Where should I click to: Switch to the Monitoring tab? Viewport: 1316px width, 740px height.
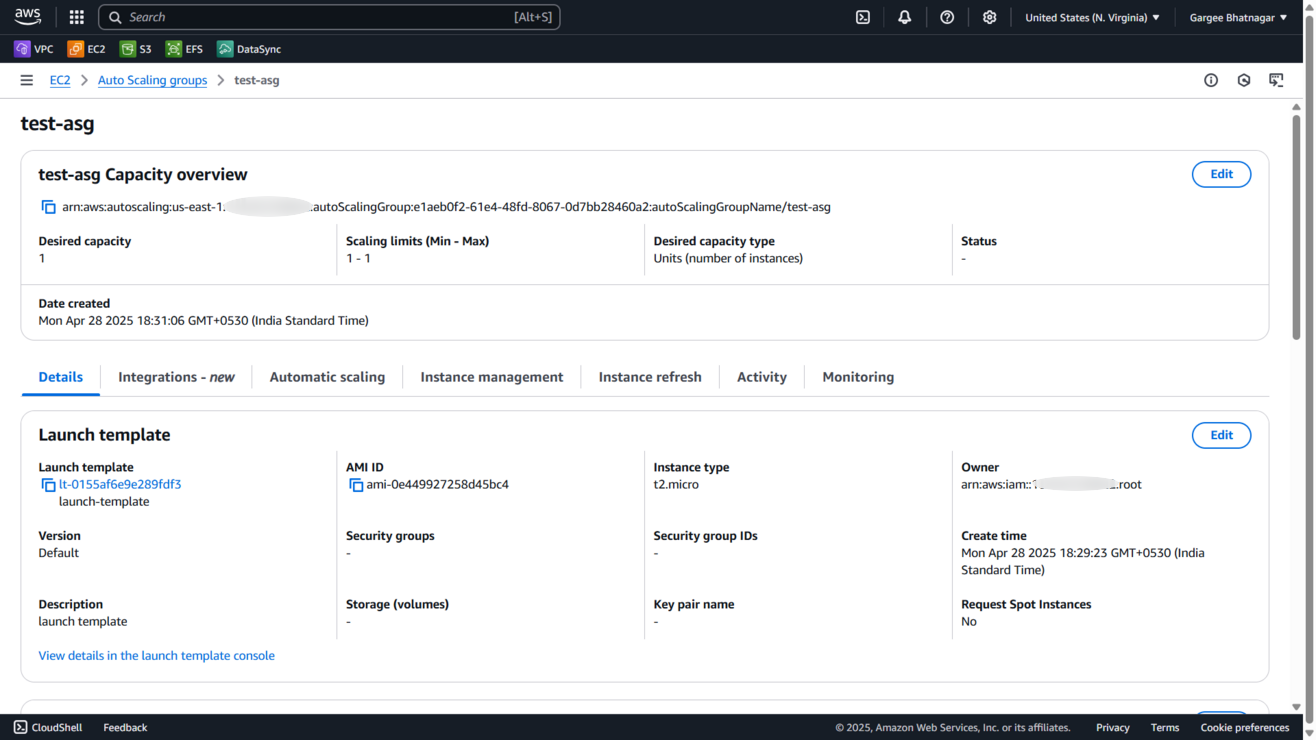(858, 377)
